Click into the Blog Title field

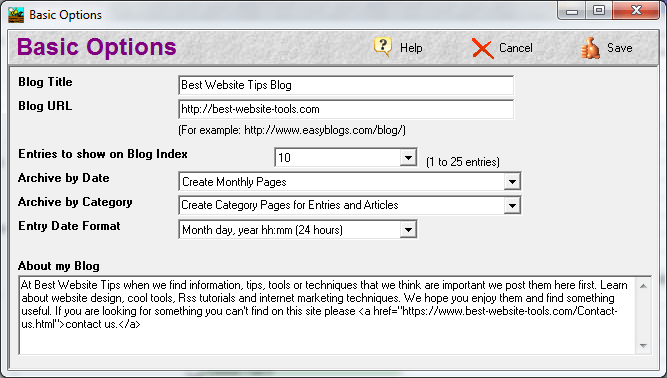346,85
